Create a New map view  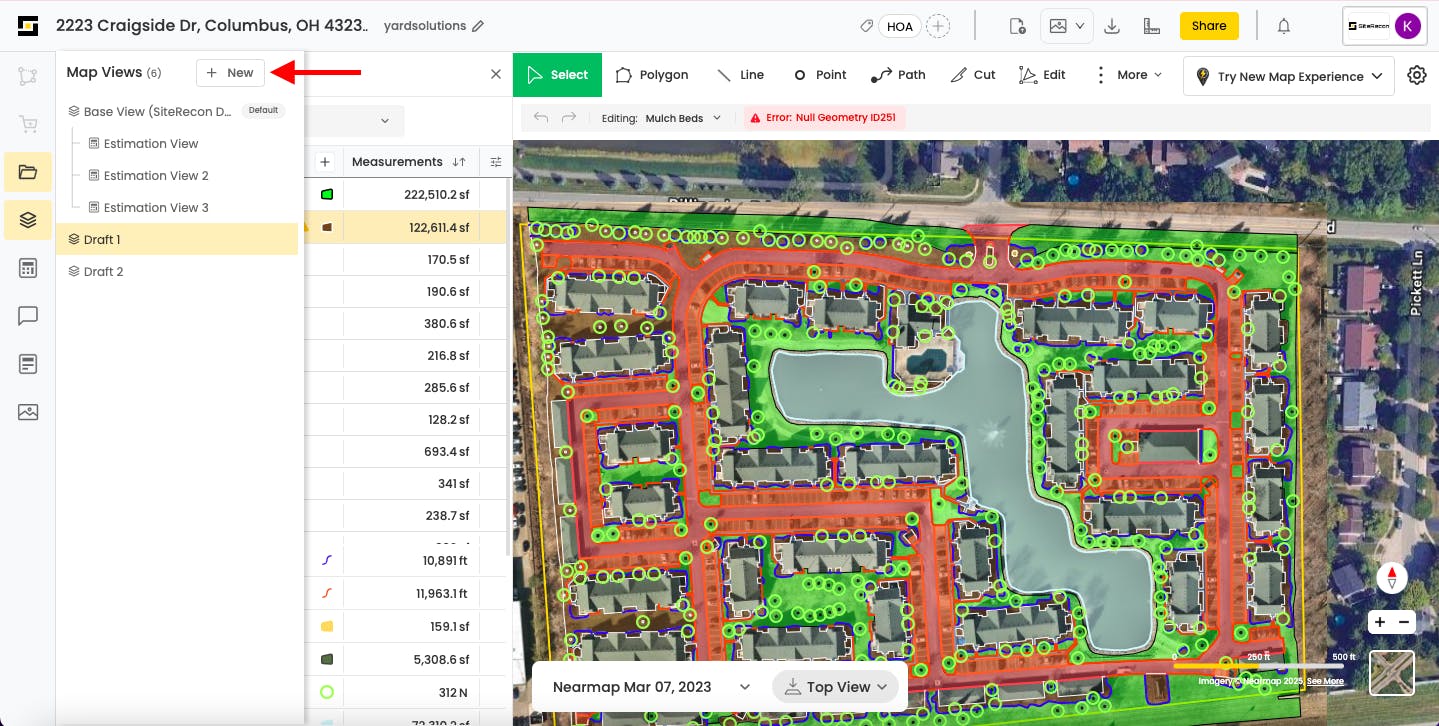point(230,73)
